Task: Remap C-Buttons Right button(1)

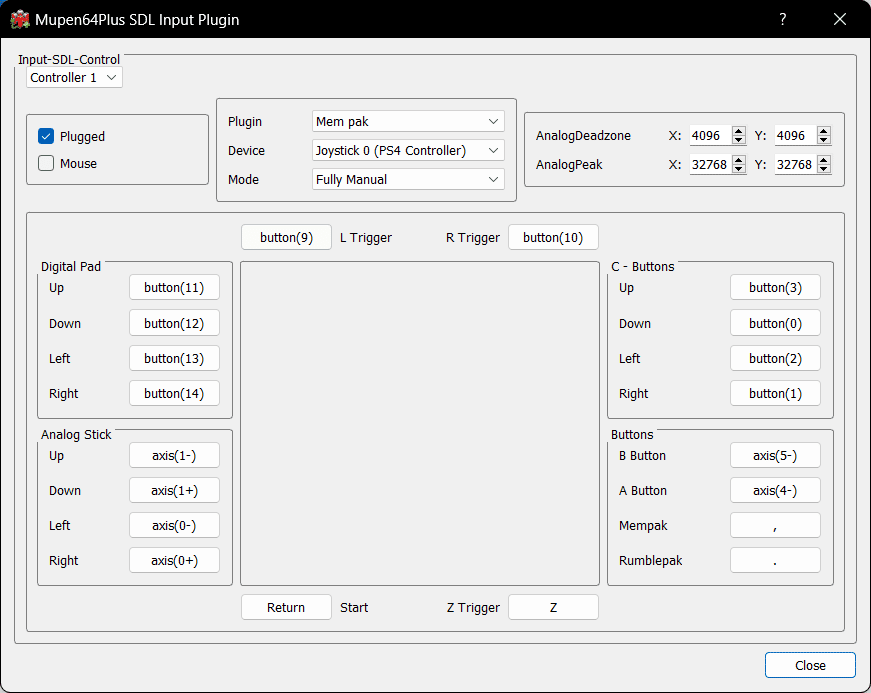Action: click(775, 393)
